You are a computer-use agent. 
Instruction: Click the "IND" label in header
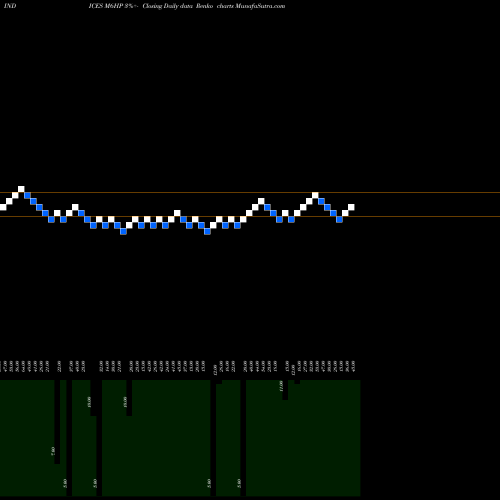click(10, 6)
